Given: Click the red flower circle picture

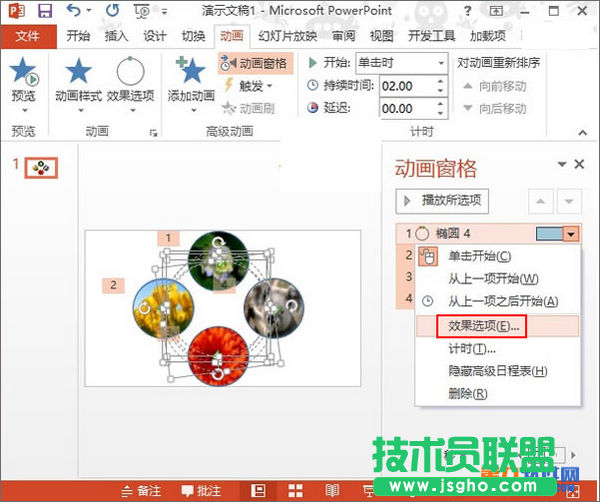Looking at the screenshot, I should click(x=218, y=356).
